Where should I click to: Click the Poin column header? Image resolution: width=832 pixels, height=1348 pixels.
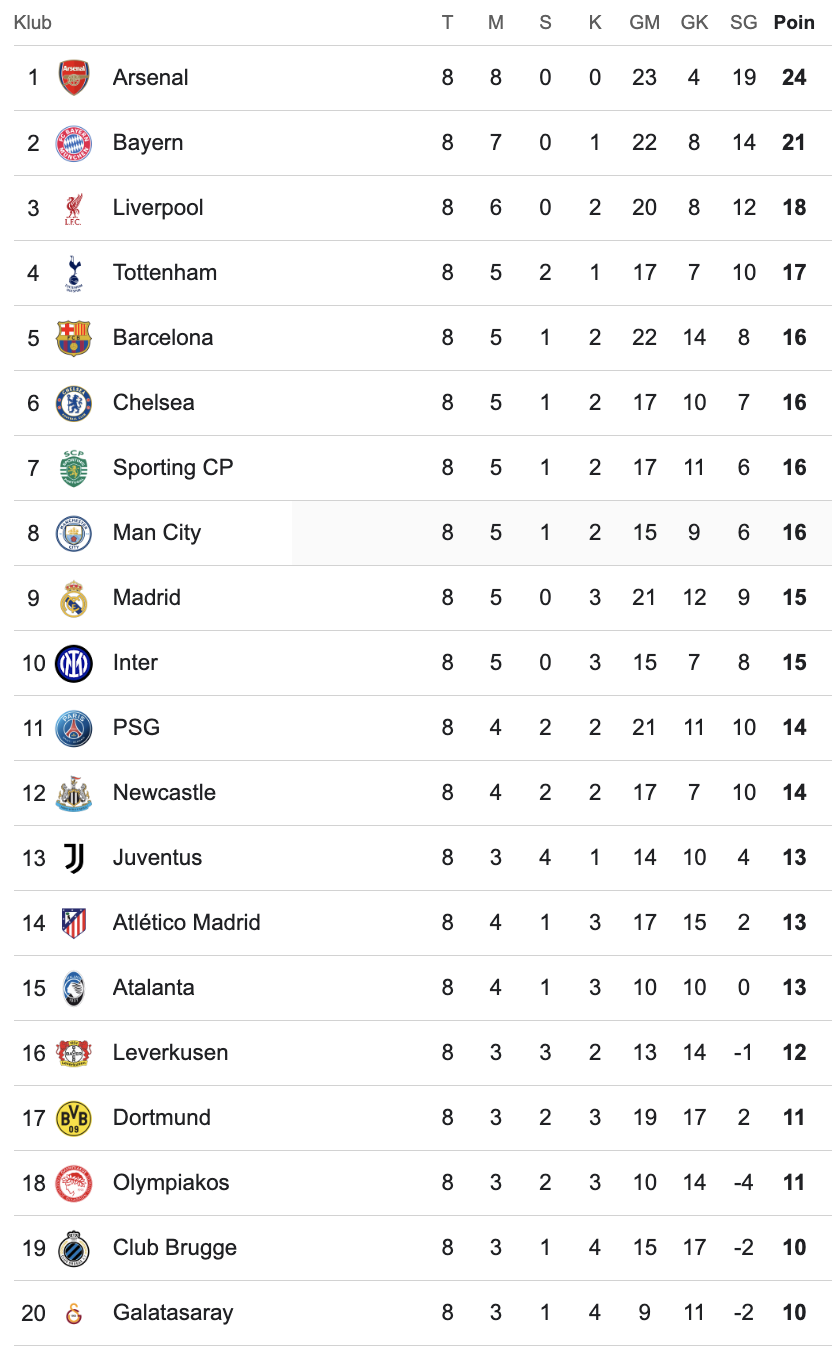point(794,22)
